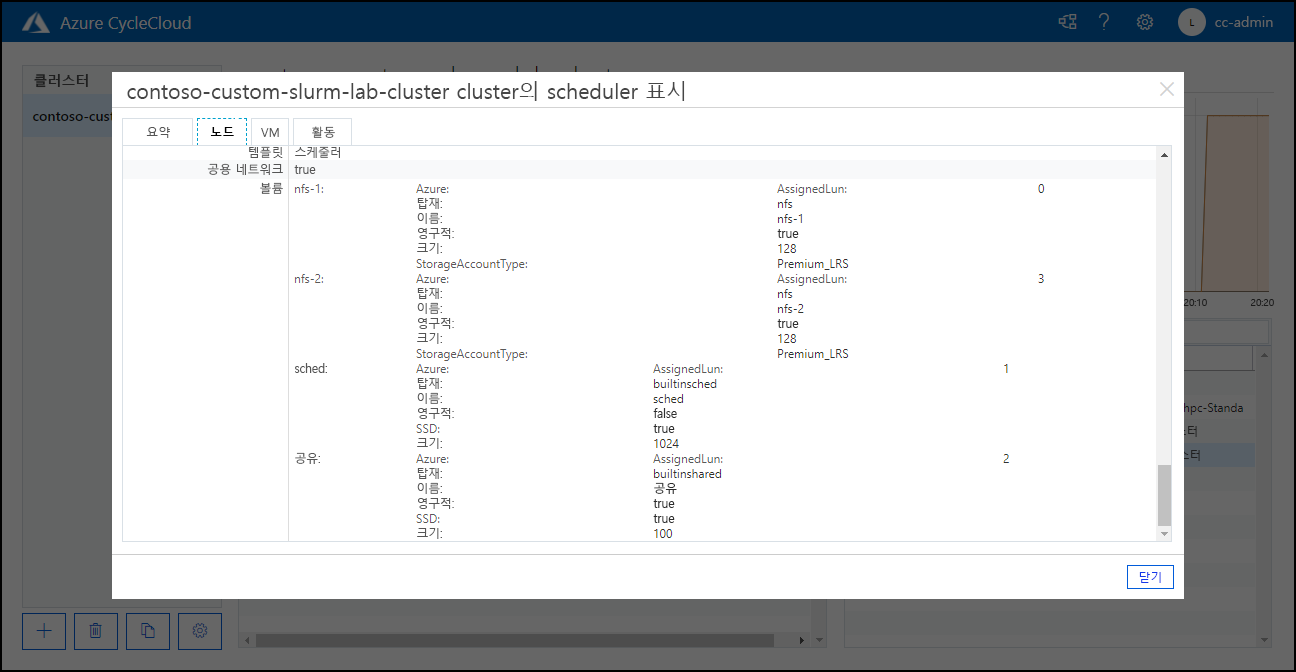Click the Azure CycleCloud logo icon
1296x672 pixels.
tap(37, 22)
